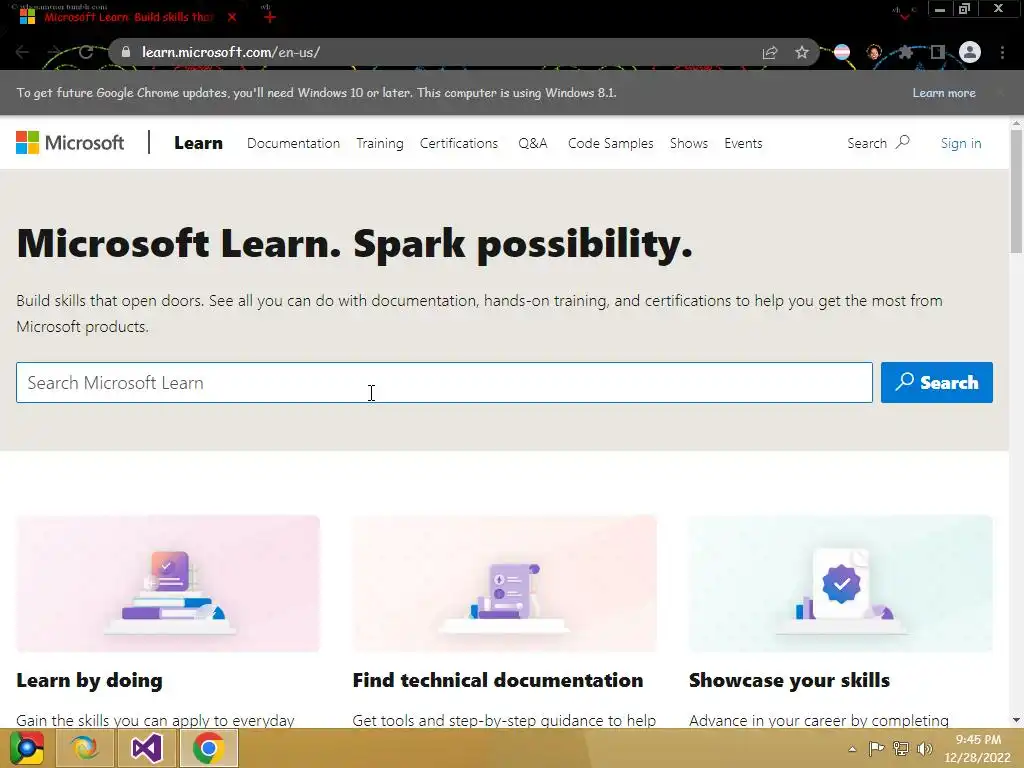This screenshot has height=768, width=1024.
Task: Open the Documentation menu item
Action: pos(293,143)
